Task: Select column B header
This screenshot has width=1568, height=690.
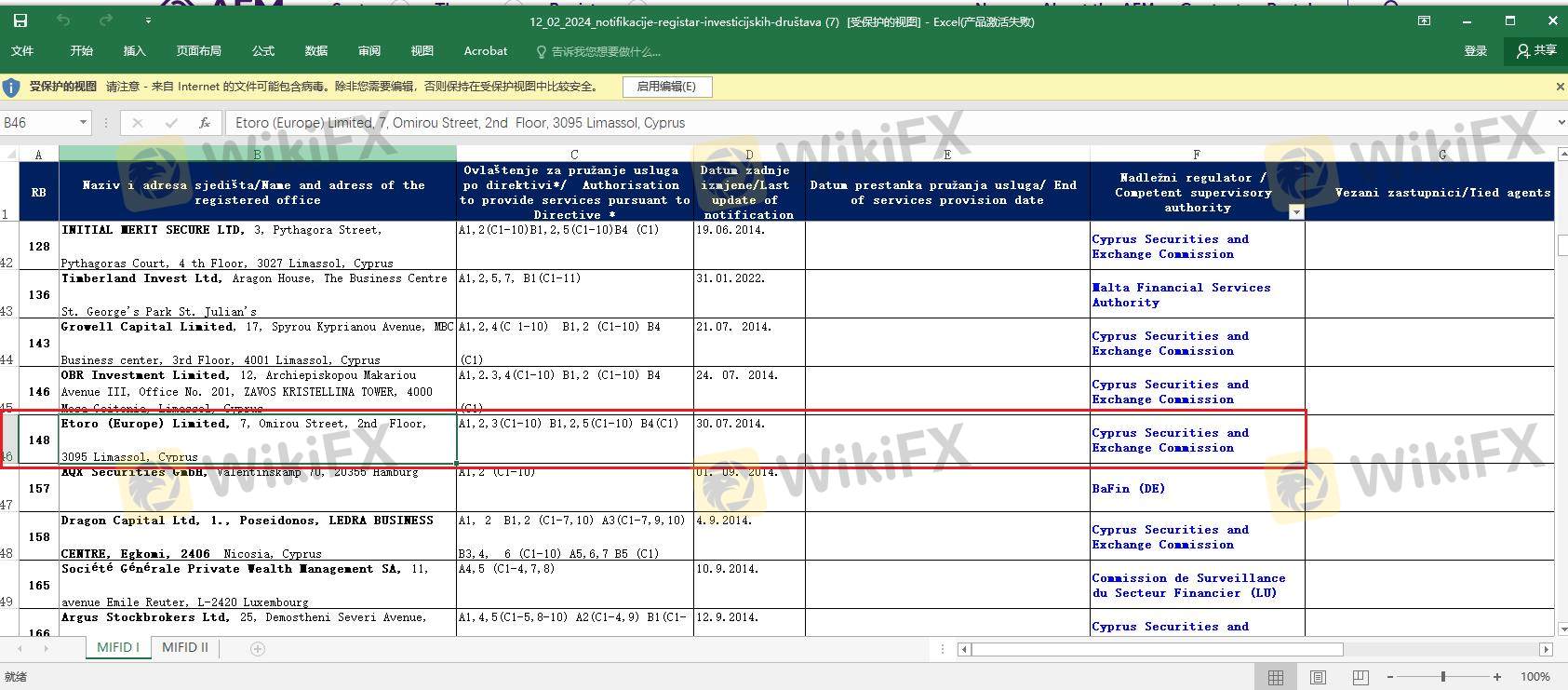Action: tap(258, 155)
